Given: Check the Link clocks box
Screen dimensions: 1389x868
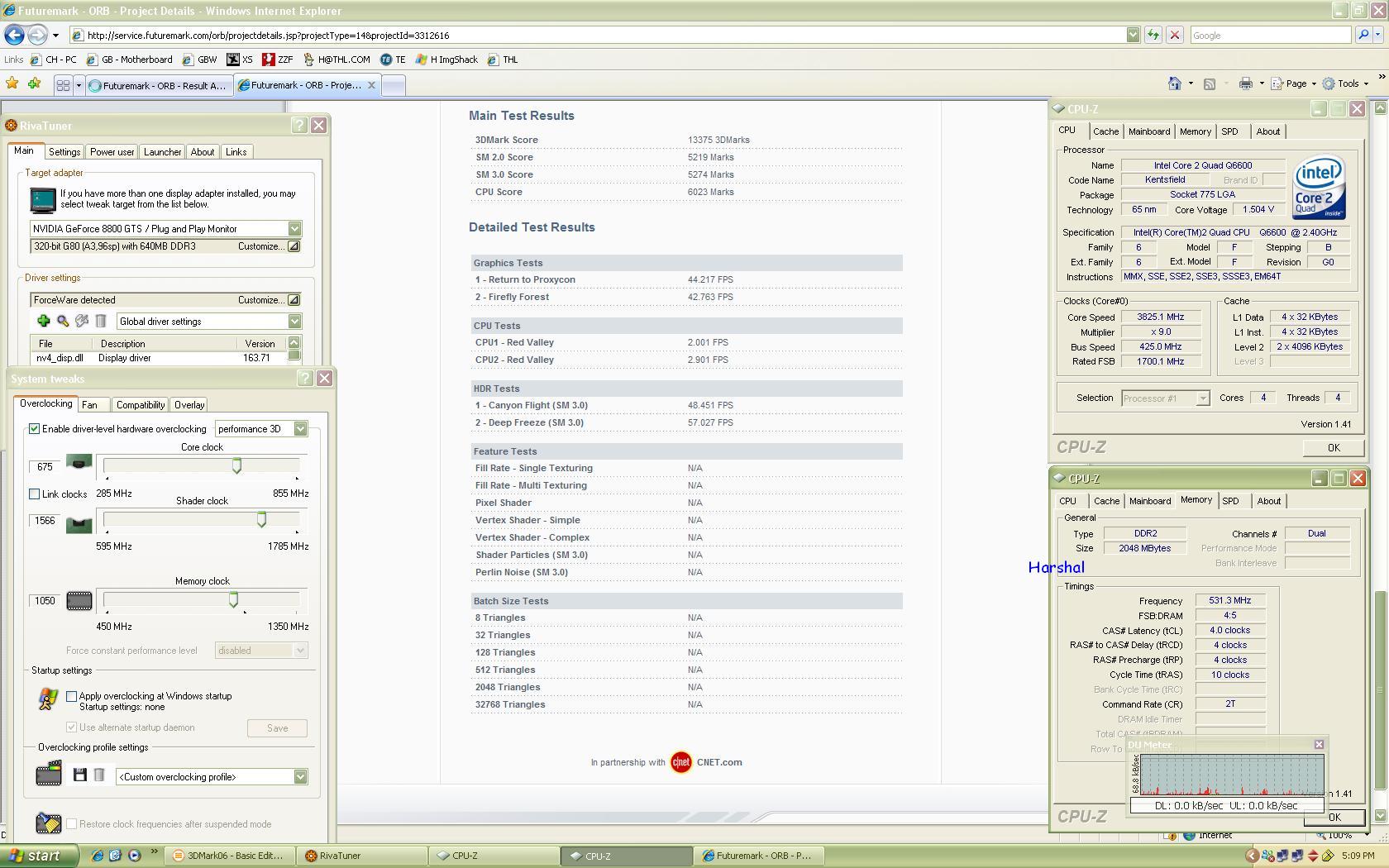Looking at the screenshot, I should pyautogui.click(x=34, y=494).
